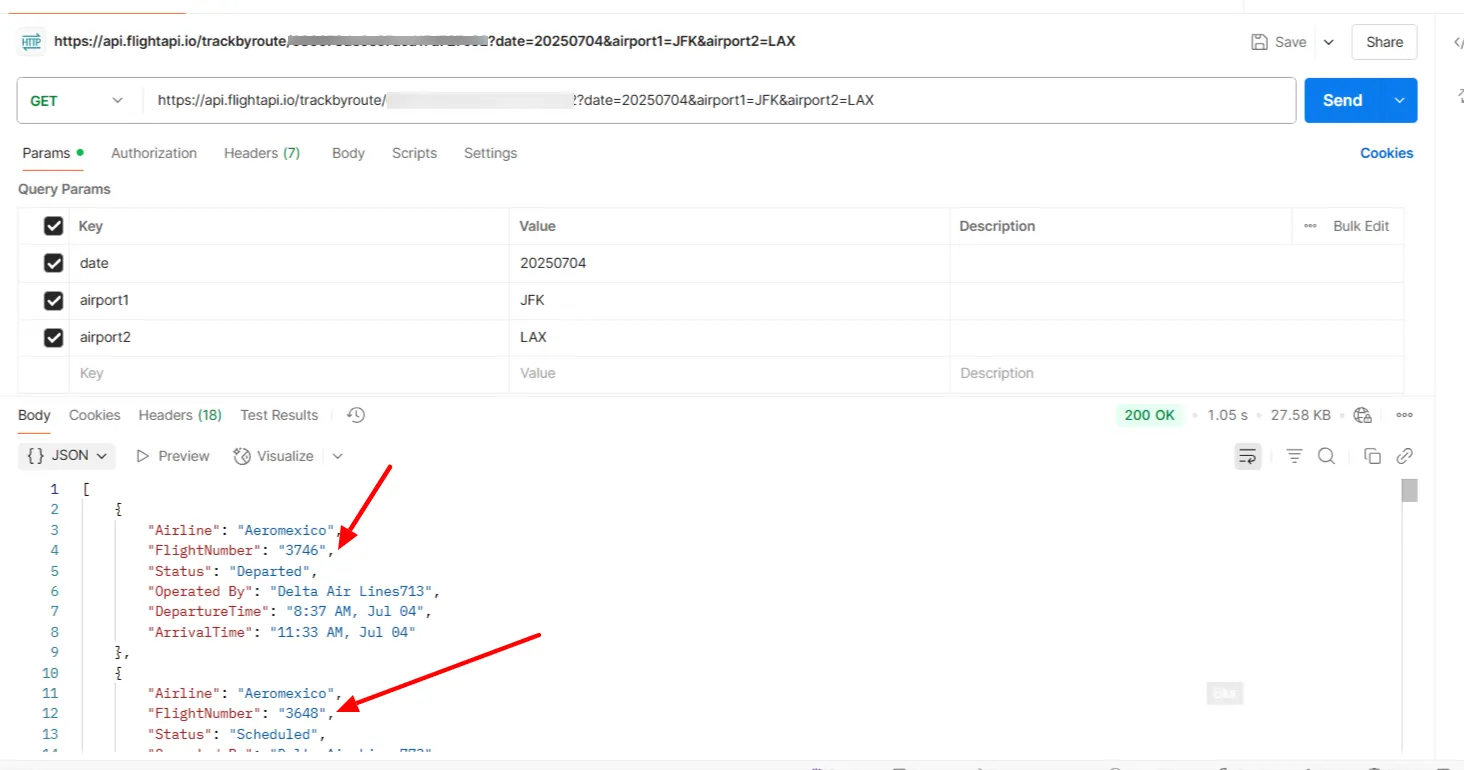
Task: Toggle word wrap icon in response toolbar
Action: 1248,456
